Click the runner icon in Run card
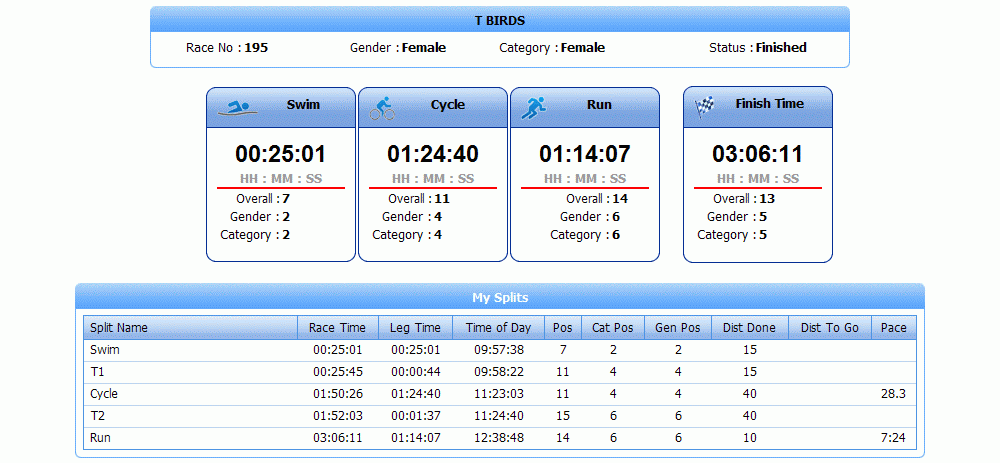 tap(534, 107)
